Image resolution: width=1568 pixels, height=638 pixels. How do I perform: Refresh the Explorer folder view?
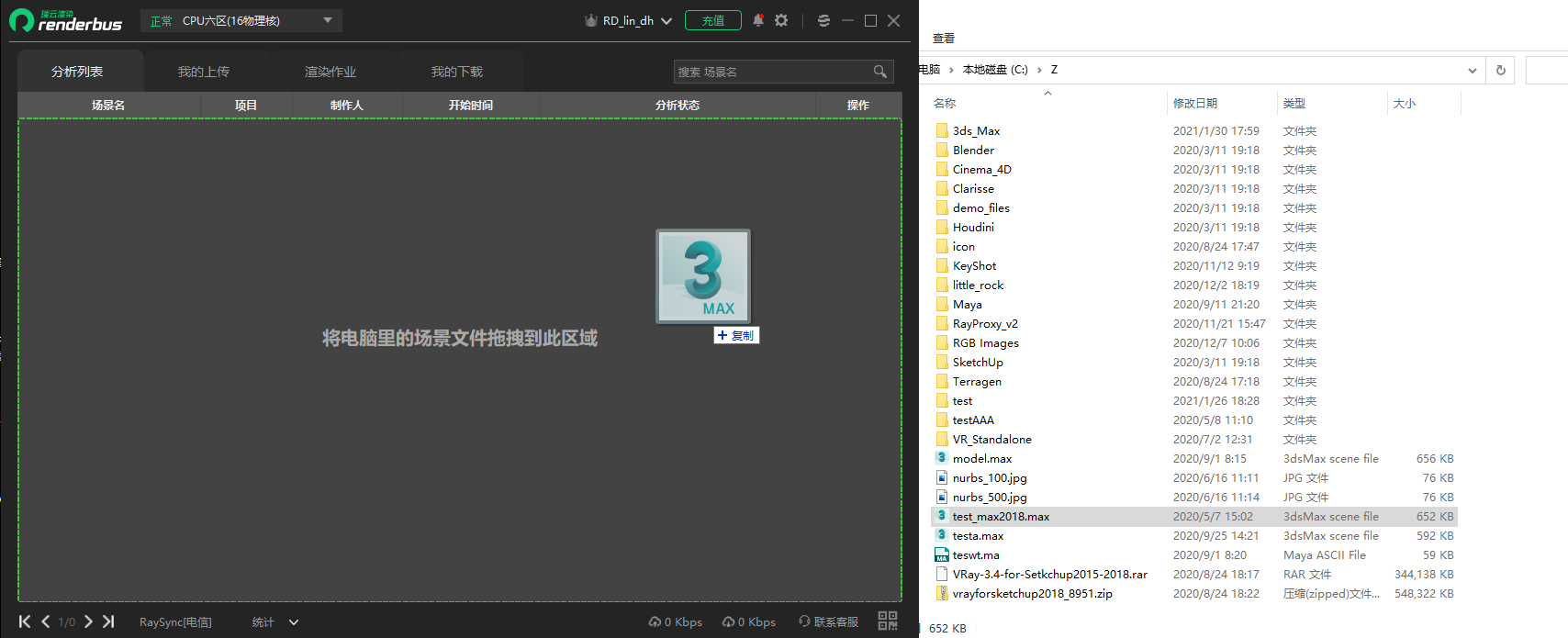click(1501, 70)
